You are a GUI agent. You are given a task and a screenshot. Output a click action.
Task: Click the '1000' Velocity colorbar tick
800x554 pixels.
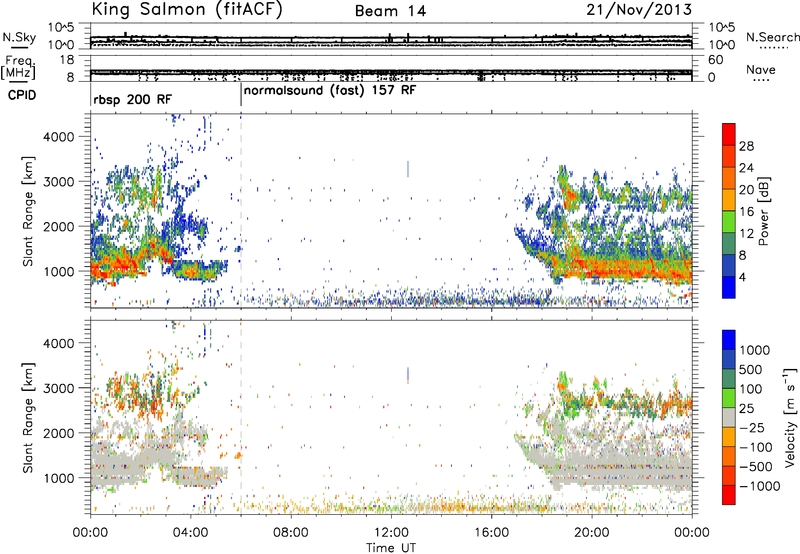click(x=755, y=350)
